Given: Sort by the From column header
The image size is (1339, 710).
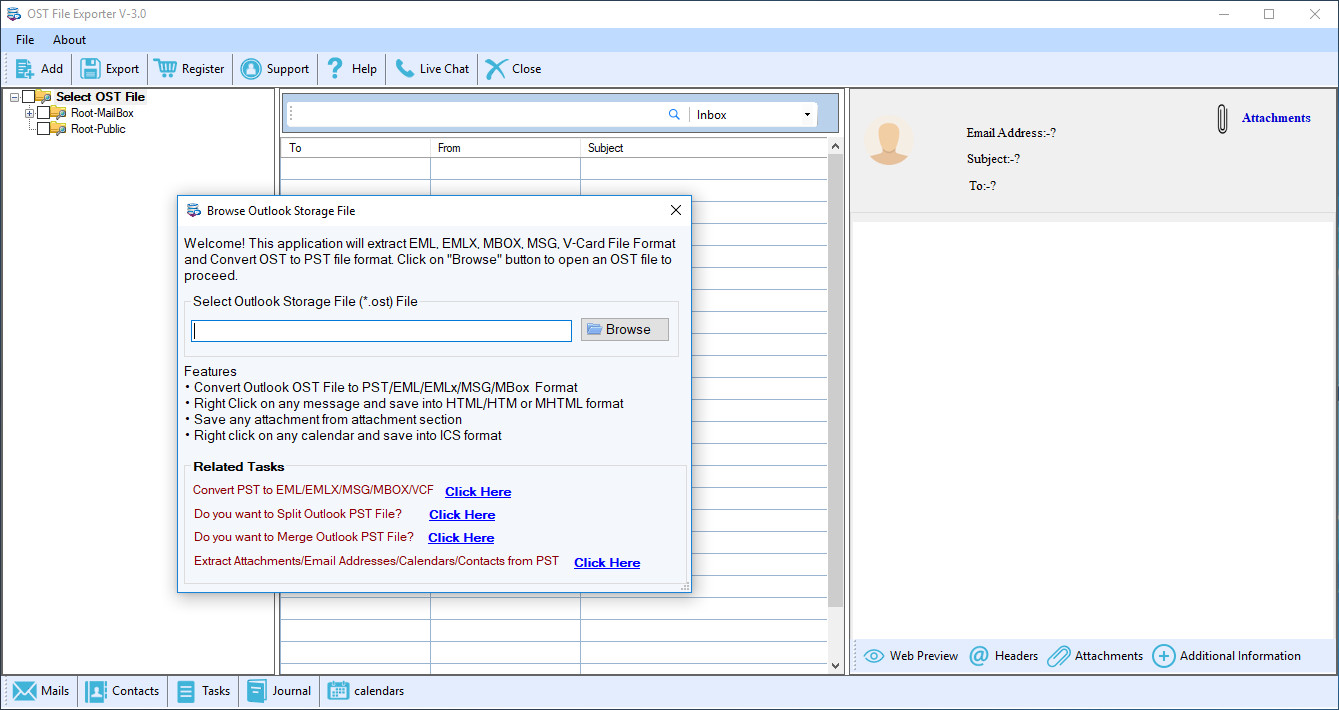Looking at the screenshot, I should point(505,148).
